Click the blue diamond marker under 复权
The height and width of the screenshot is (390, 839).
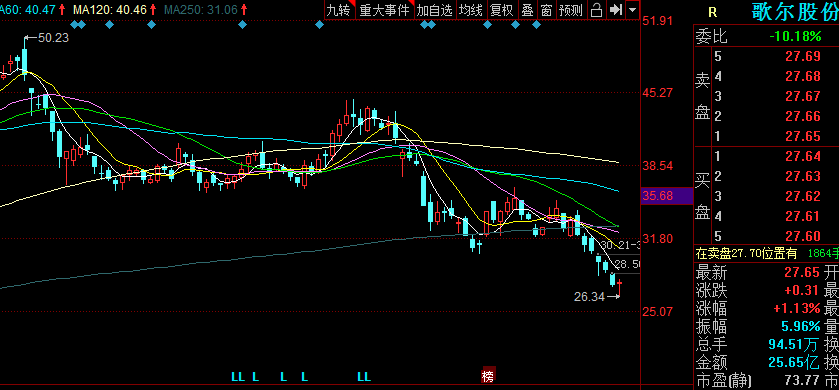[487, 24]
